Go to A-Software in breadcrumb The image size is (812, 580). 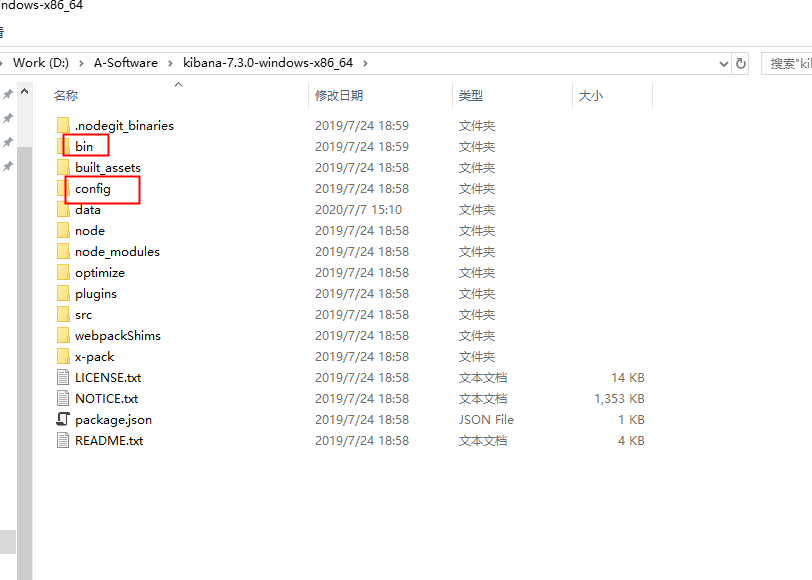pos(126,63)
